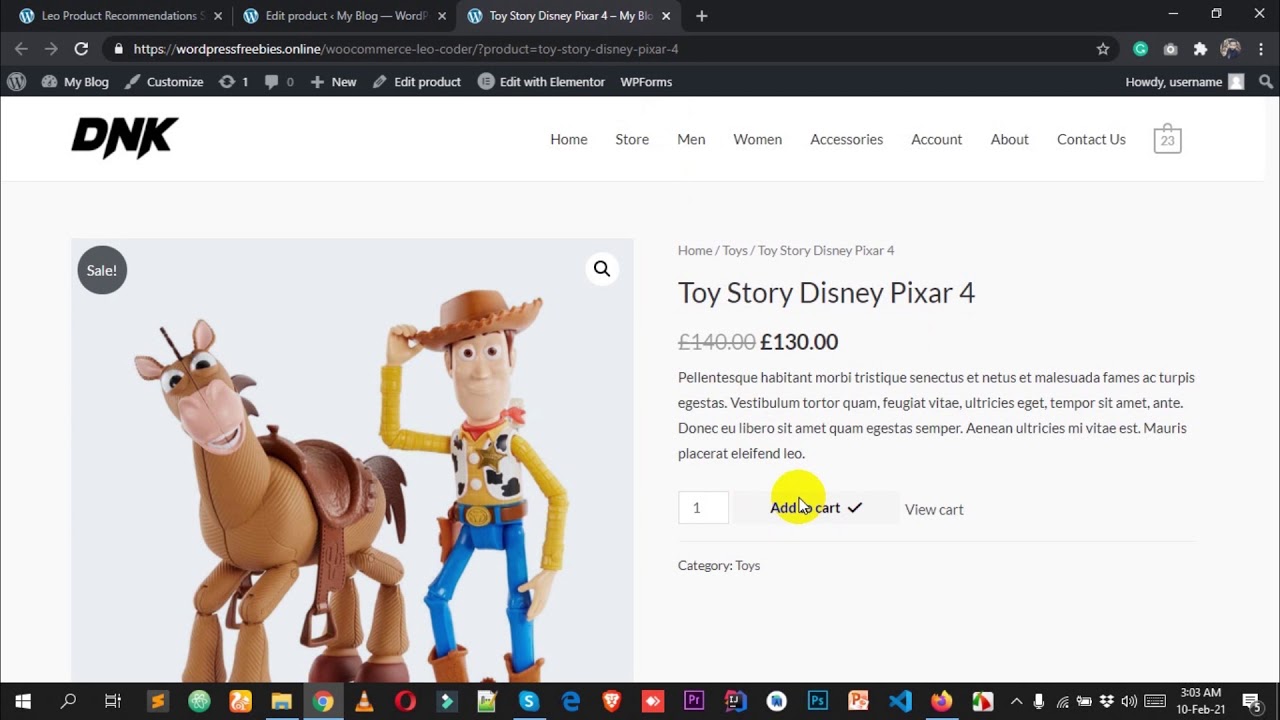Click the camera extension icon
1280x720 pixels.
tap(1170, 49)
